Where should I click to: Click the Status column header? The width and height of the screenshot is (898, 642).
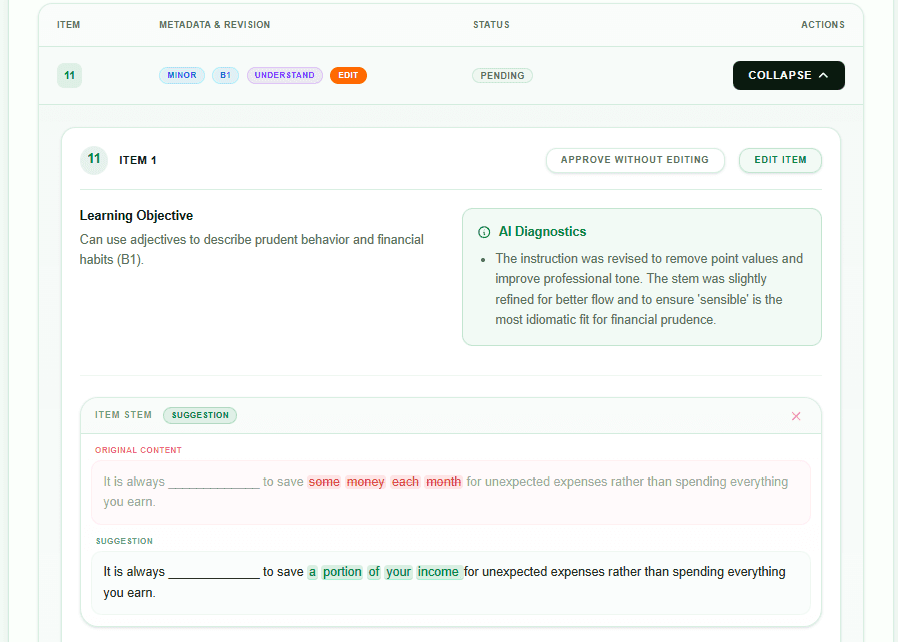point(491,25)
